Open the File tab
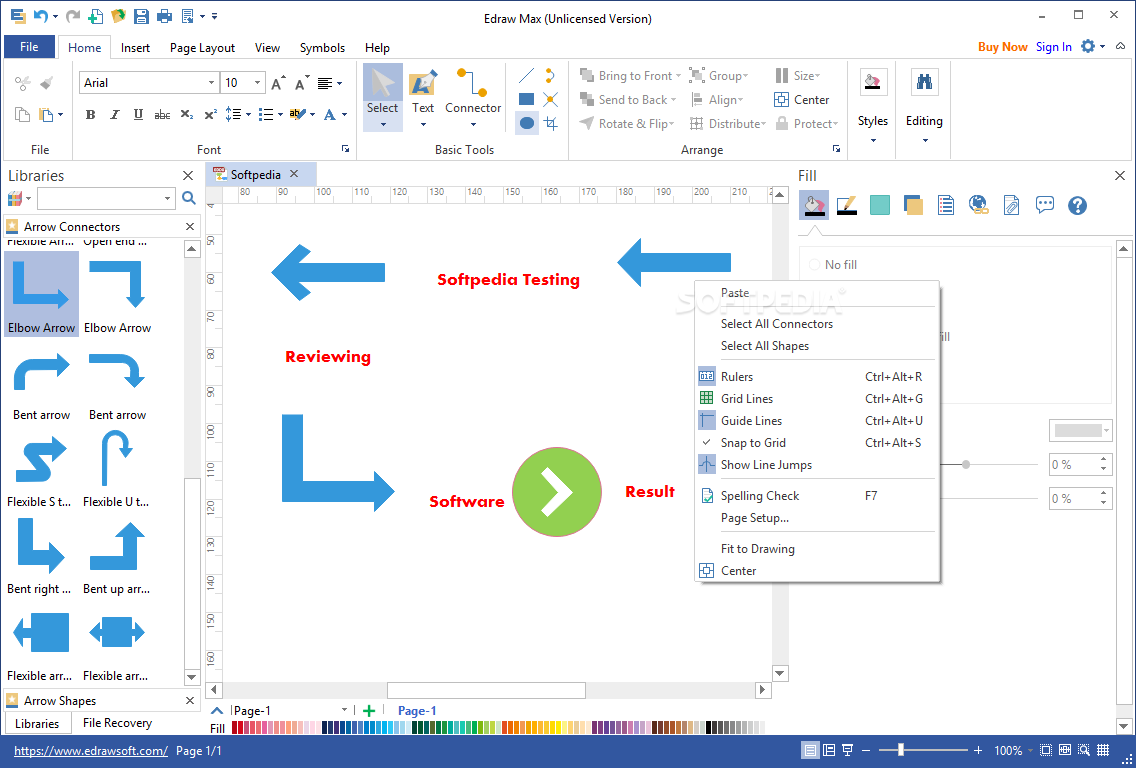Image resolution: width=1136 pixels, height=768 pixels. pos(29,47)
